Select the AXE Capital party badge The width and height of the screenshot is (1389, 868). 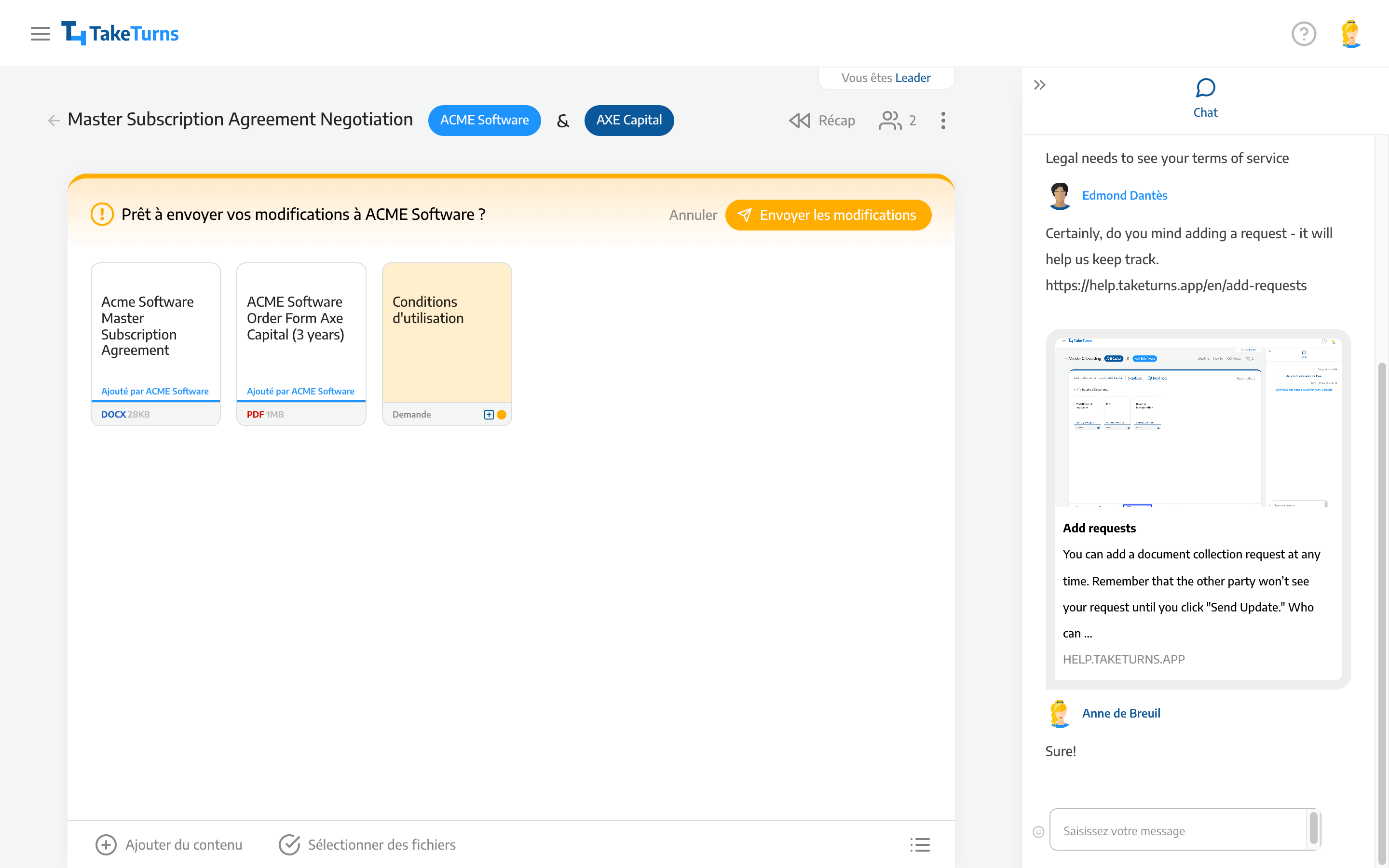[x=629, y=121]
